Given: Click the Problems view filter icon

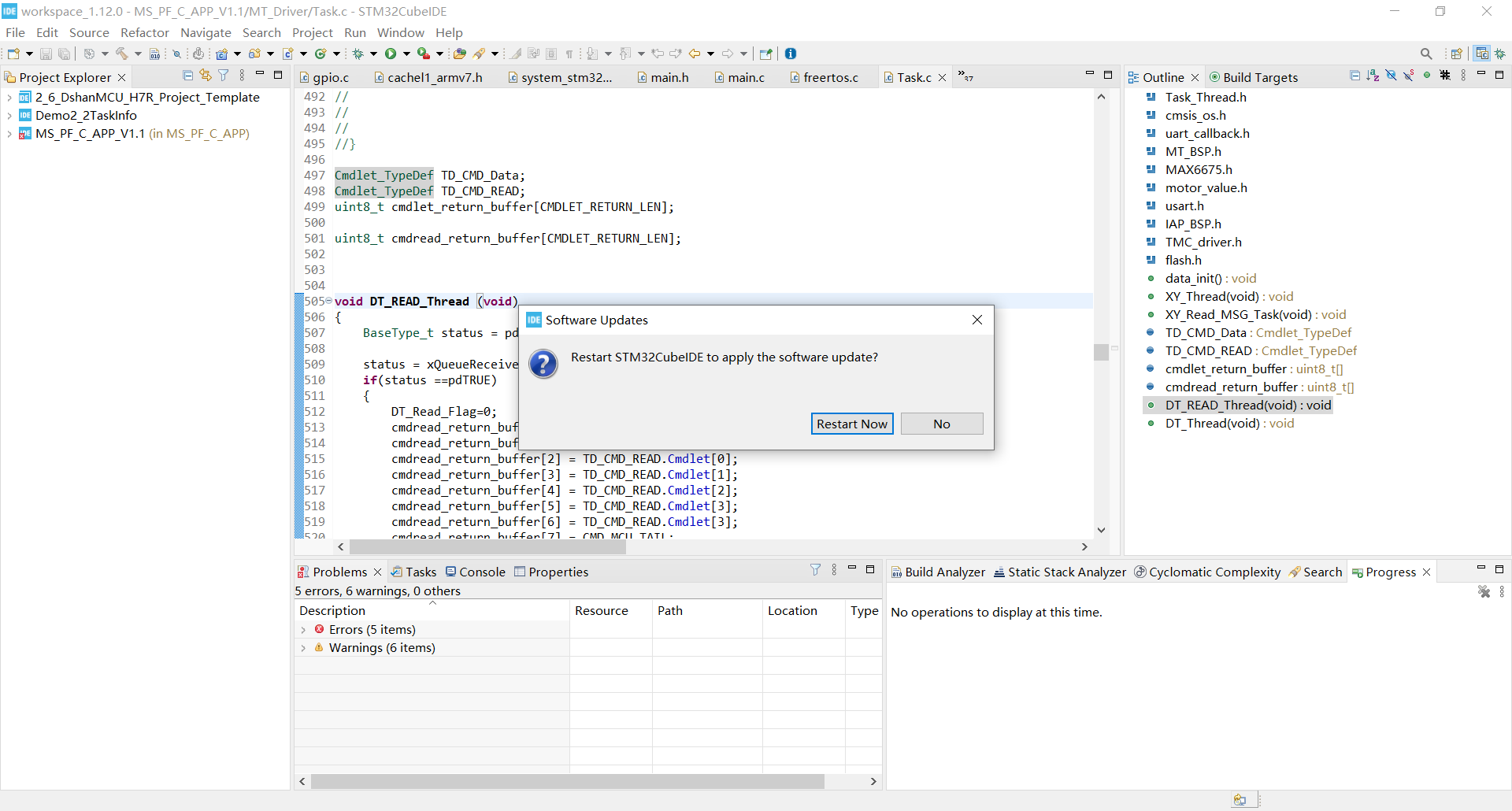Looking at the screenshot, I should (816, 570).
